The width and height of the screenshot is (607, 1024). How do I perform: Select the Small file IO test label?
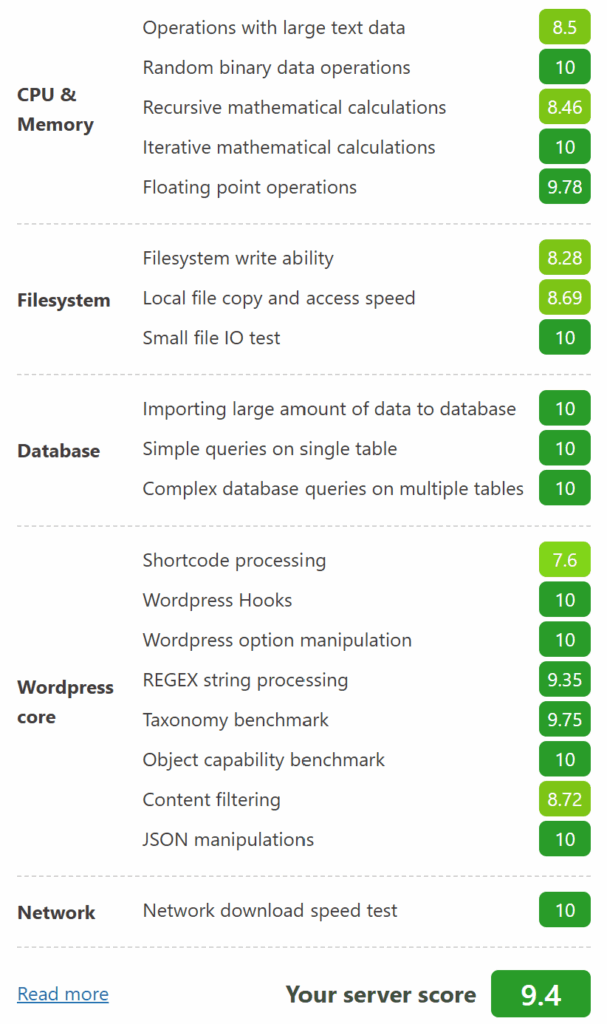211,338
